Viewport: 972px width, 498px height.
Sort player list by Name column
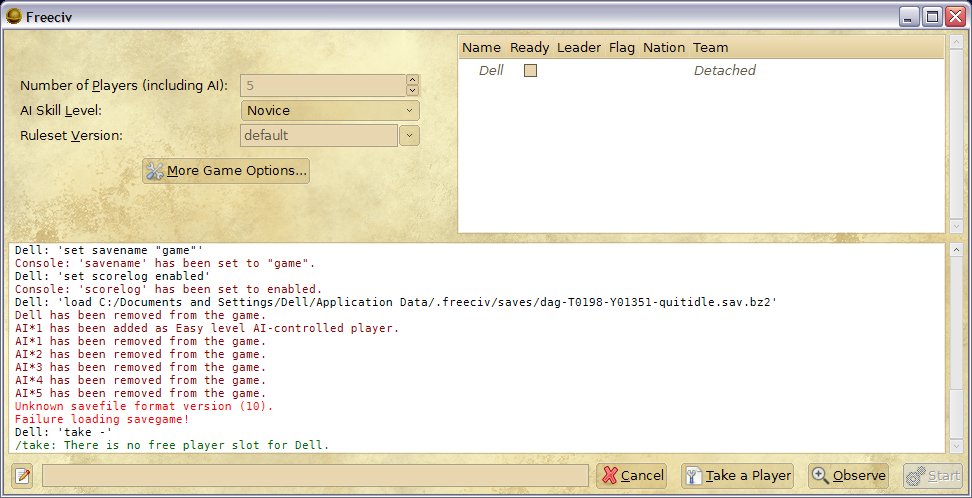pos(481,47)
